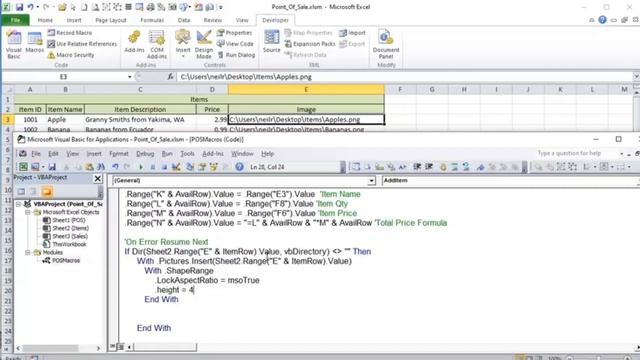Screen dimensions: 640x360
Task: Open control Properties in ribbon
Action: click(234, 33)
